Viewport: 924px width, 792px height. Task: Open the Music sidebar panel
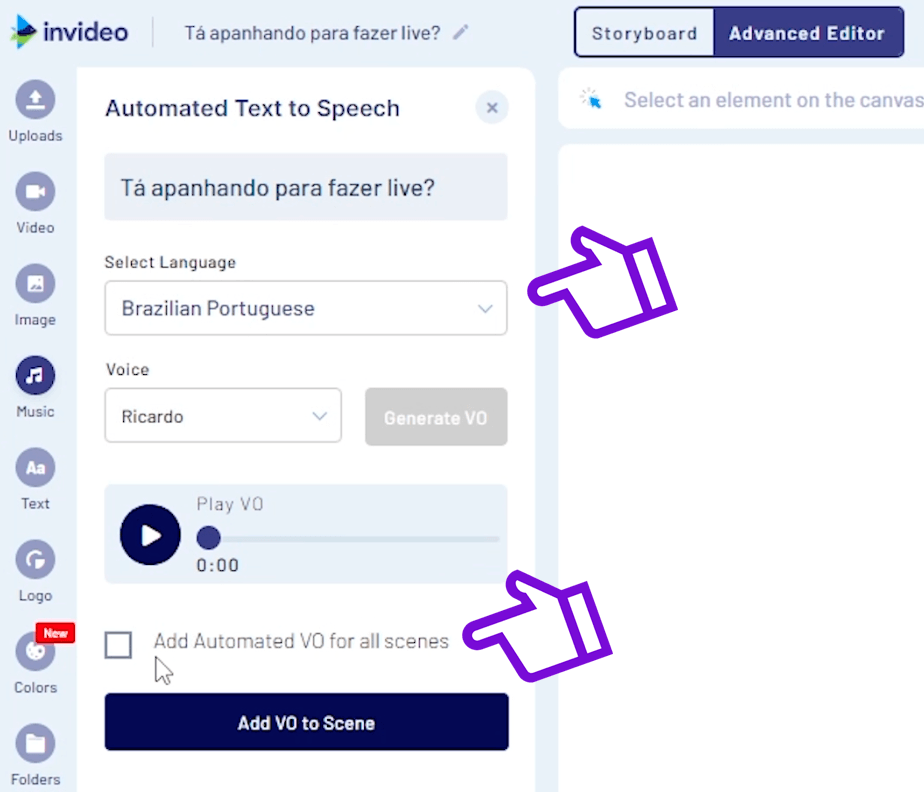(x=35, y=387)
